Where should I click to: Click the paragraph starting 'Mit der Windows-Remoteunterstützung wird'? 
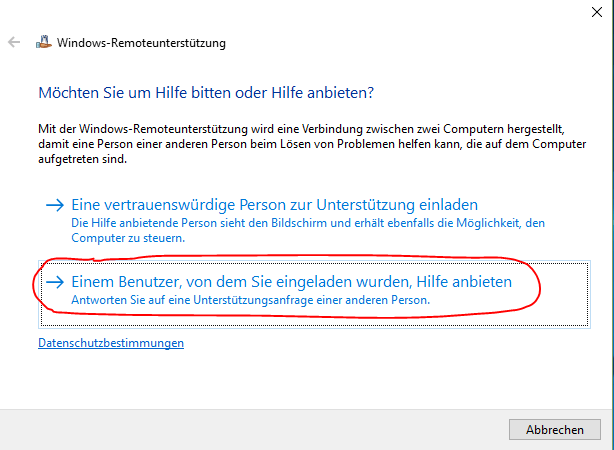(312, 144)
